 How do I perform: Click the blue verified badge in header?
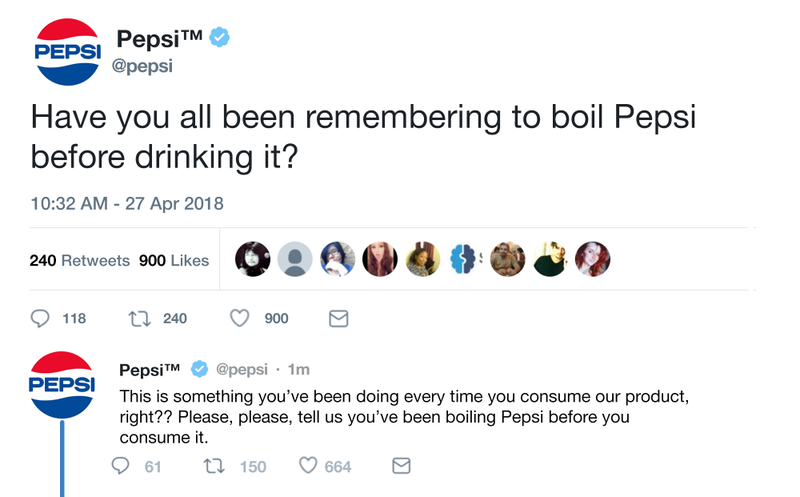(220, 37)
